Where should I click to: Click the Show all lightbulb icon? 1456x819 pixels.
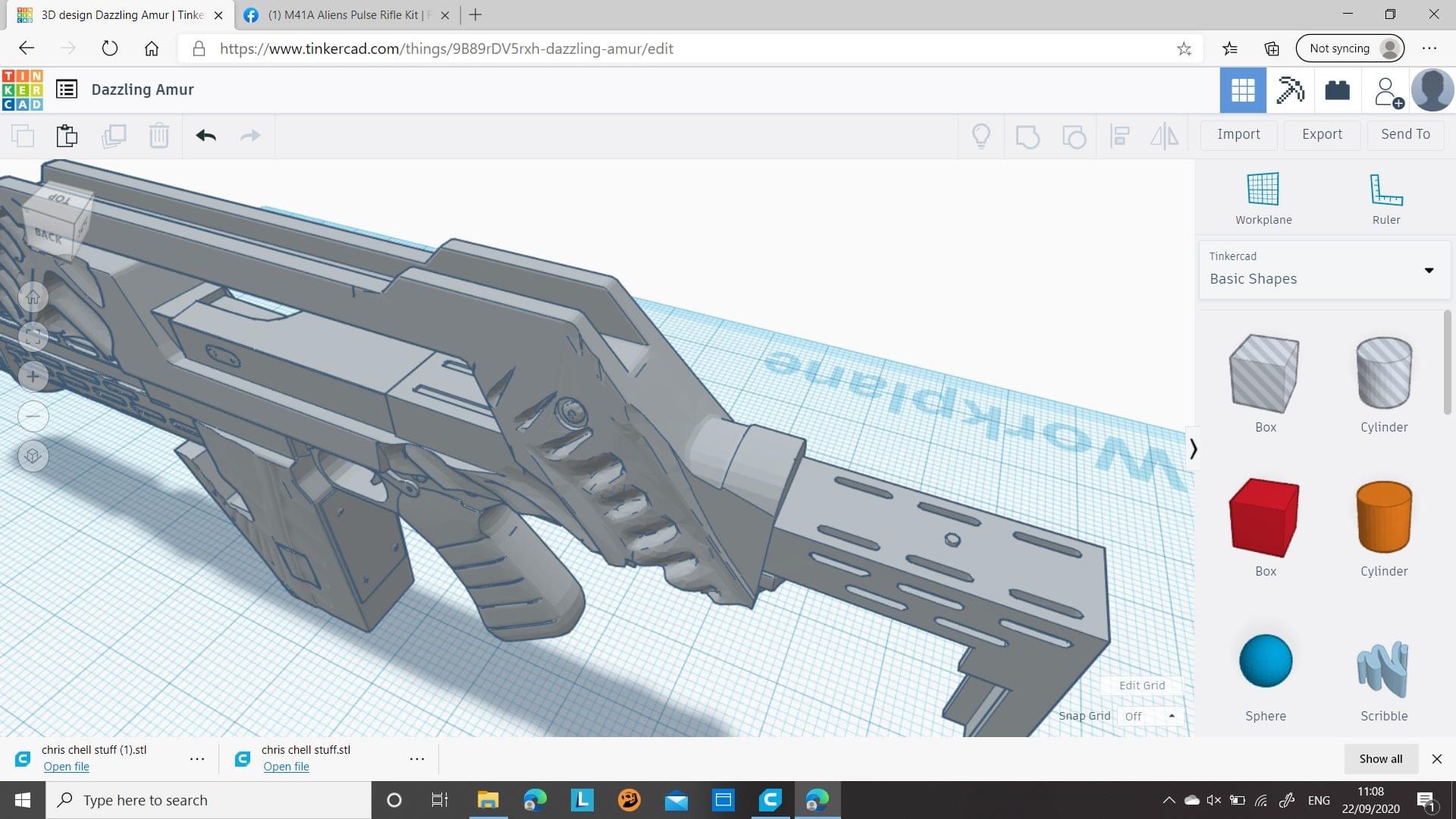981,136
